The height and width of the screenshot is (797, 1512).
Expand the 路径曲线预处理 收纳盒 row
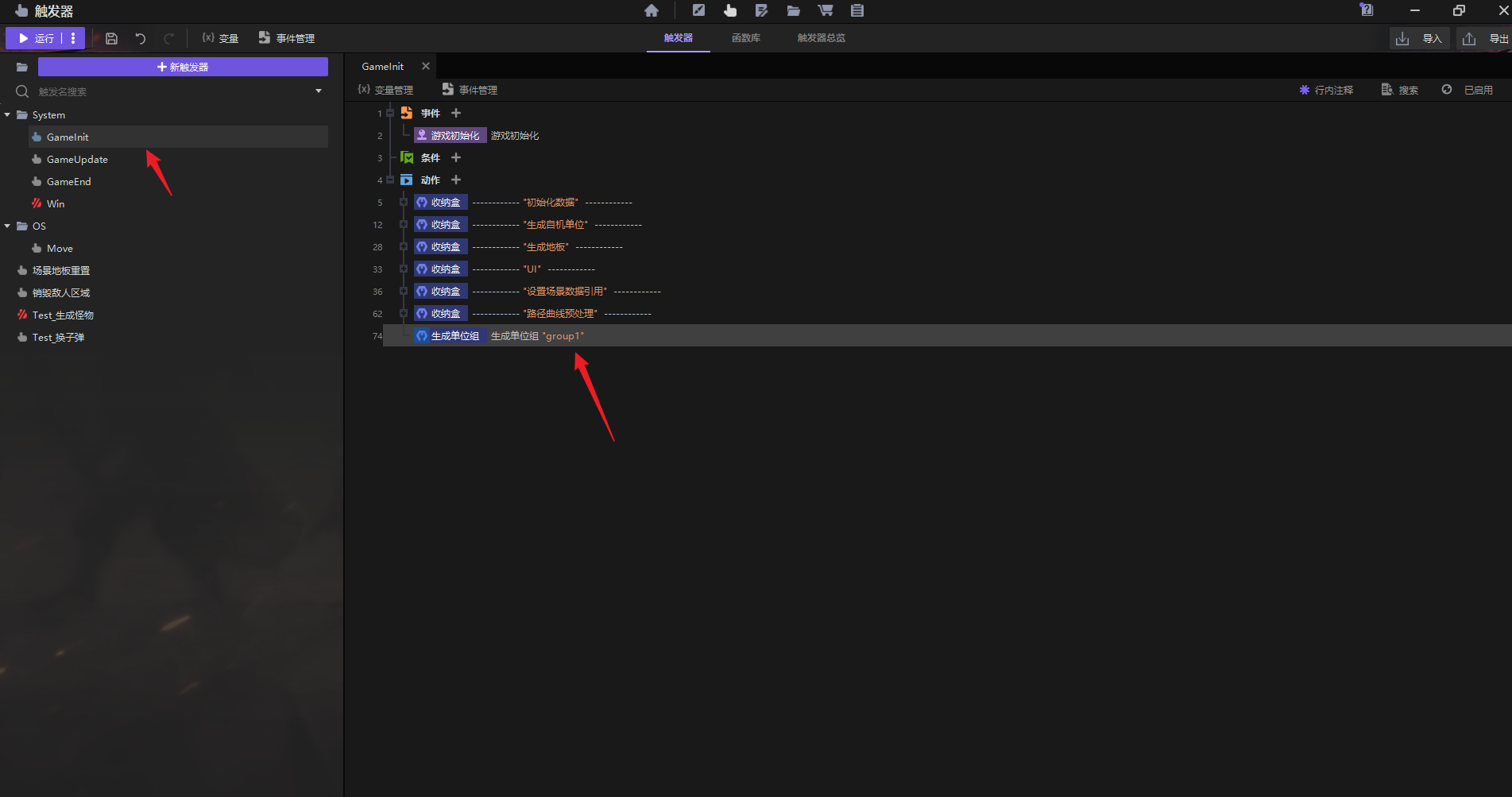tap(404, 313)
